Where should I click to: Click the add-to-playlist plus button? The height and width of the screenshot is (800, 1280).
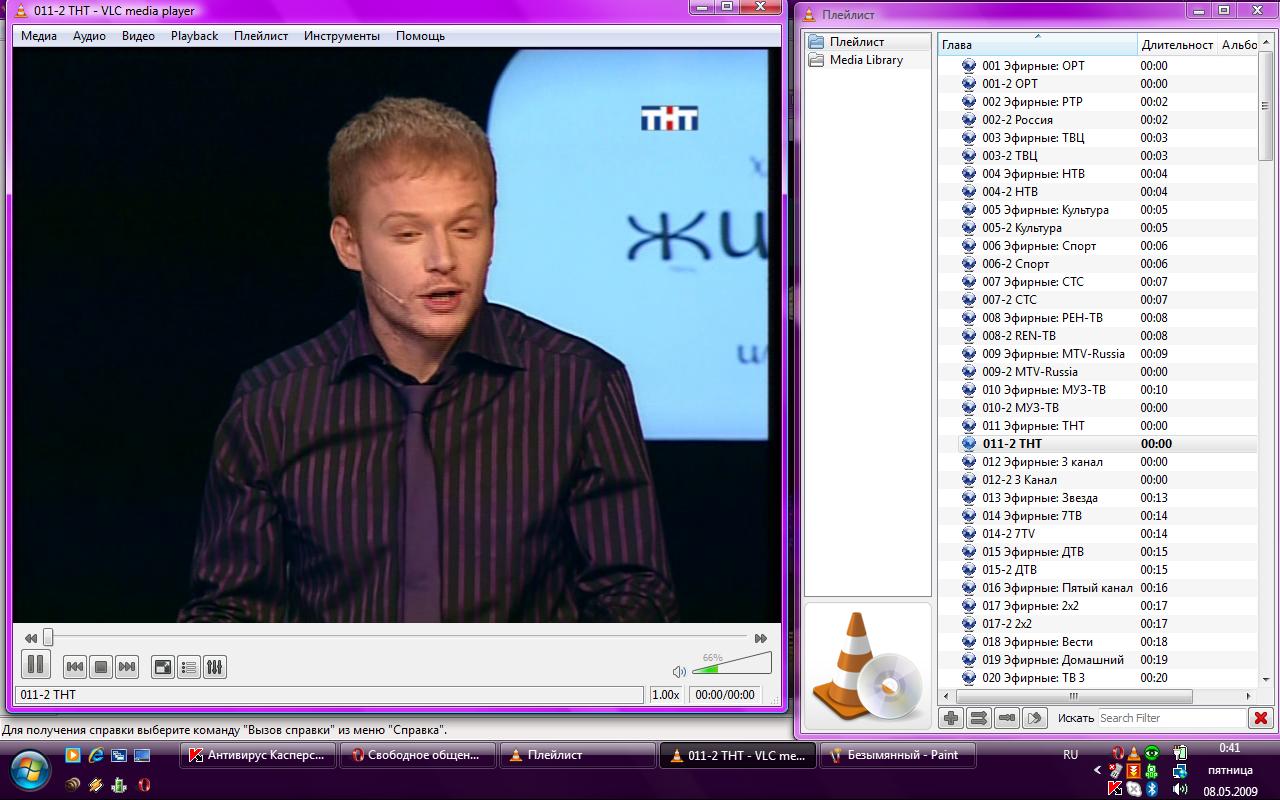click(x=951, y=718)
